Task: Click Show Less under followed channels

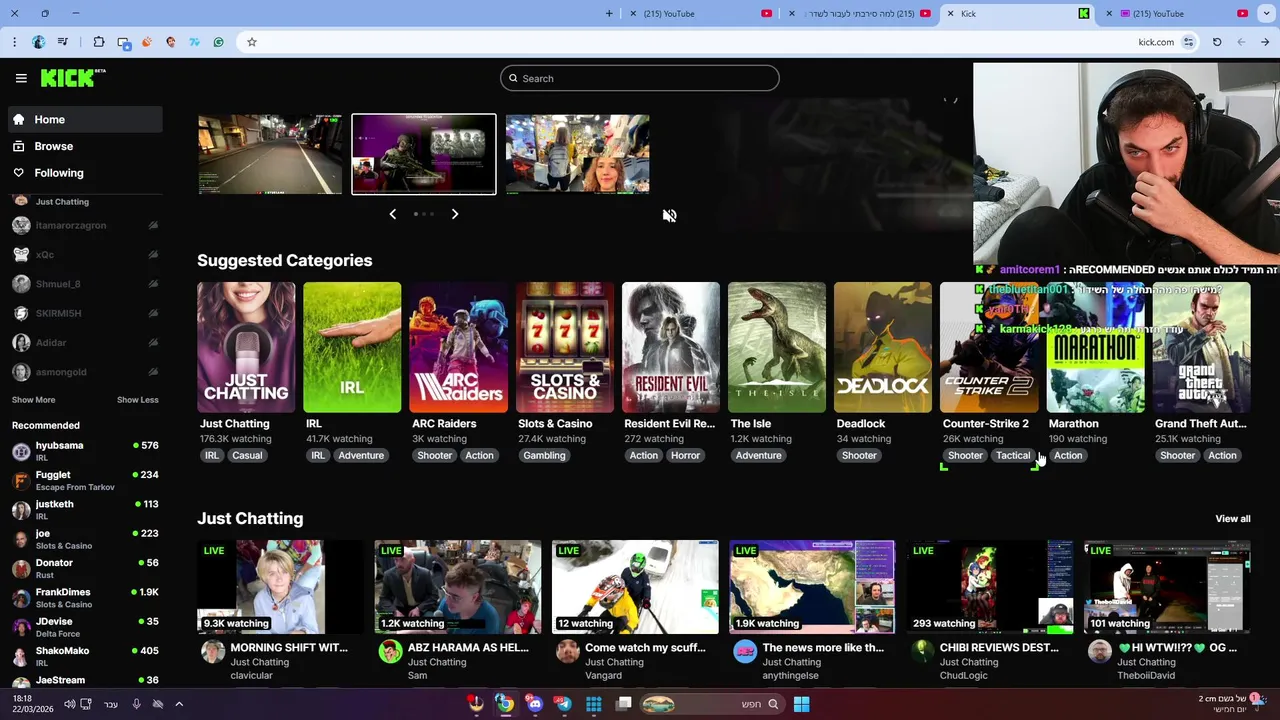Action: tap(138, 400)
